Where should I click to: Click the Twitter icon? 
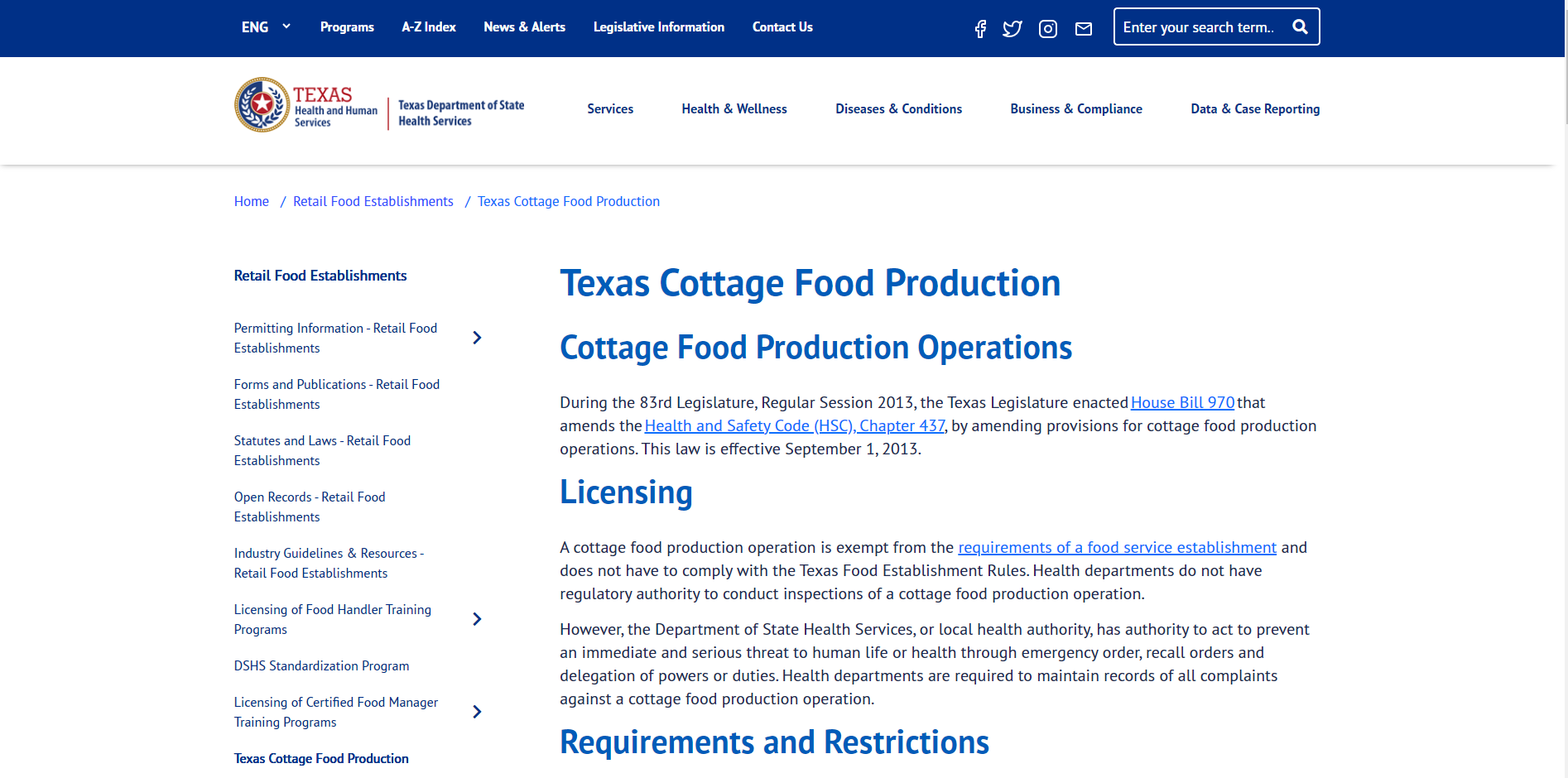(x=1012, y=27)
